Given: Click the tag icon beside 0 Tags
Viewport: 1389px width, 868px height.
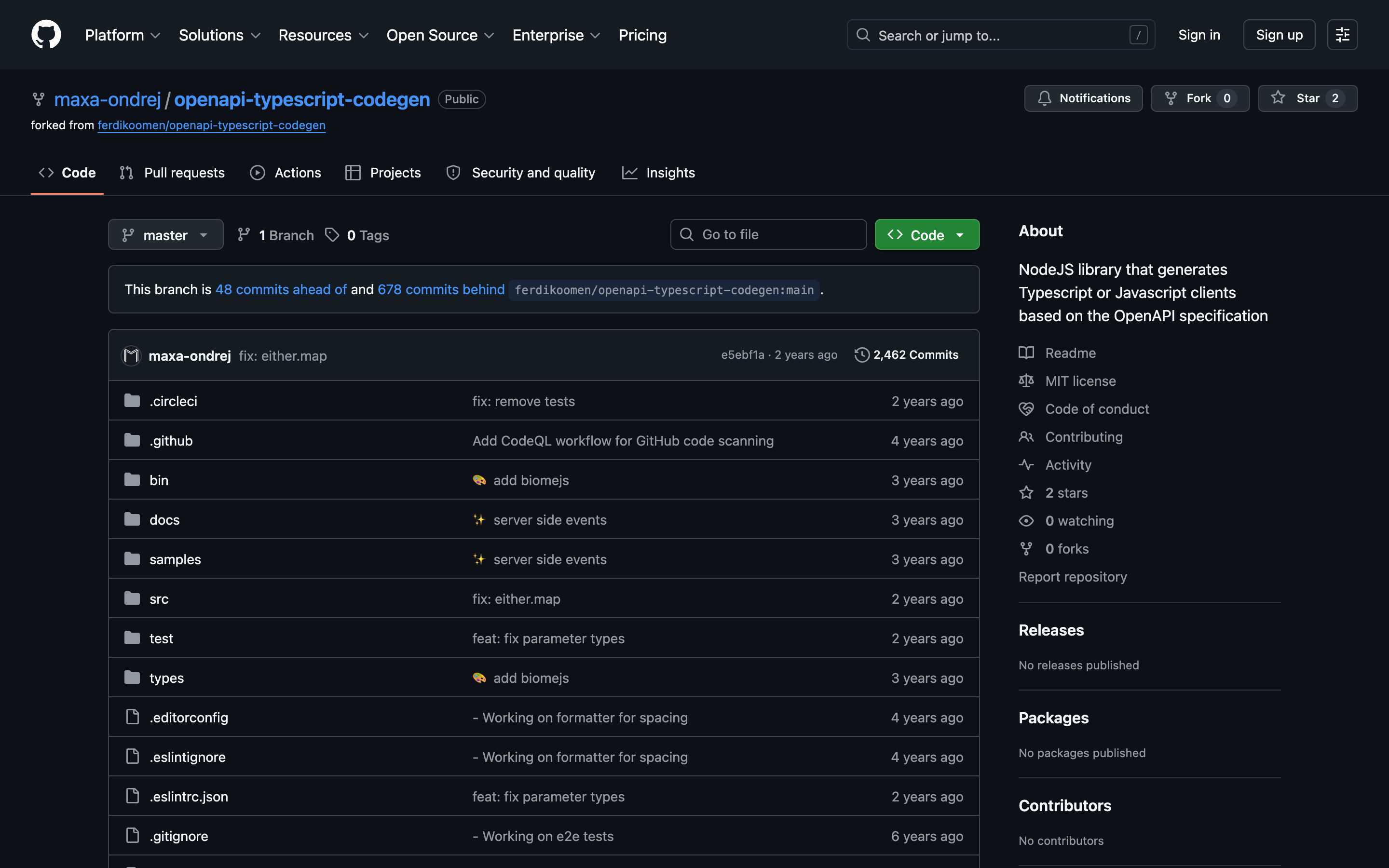Looking at the screenshot, I should pos(332,235).
